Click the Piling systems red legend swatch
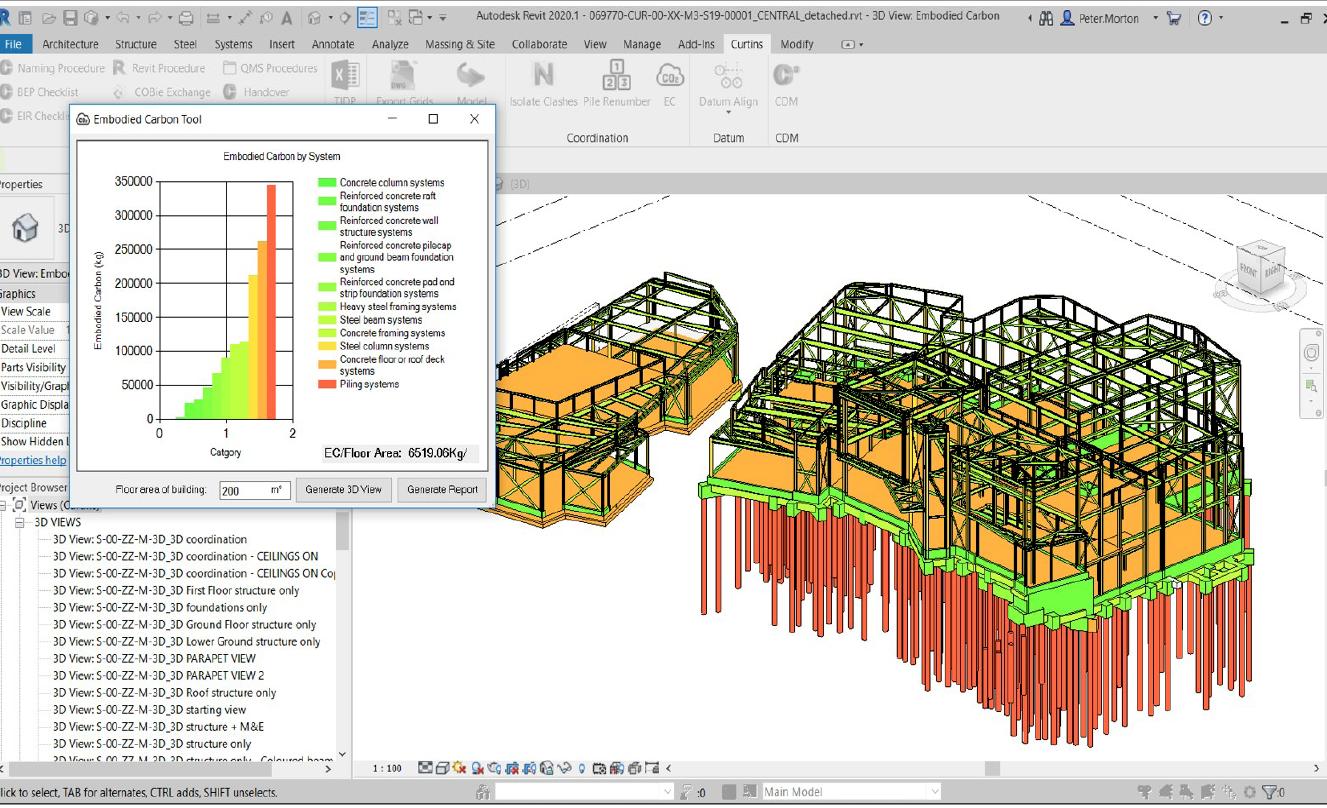 coord(327,384)
